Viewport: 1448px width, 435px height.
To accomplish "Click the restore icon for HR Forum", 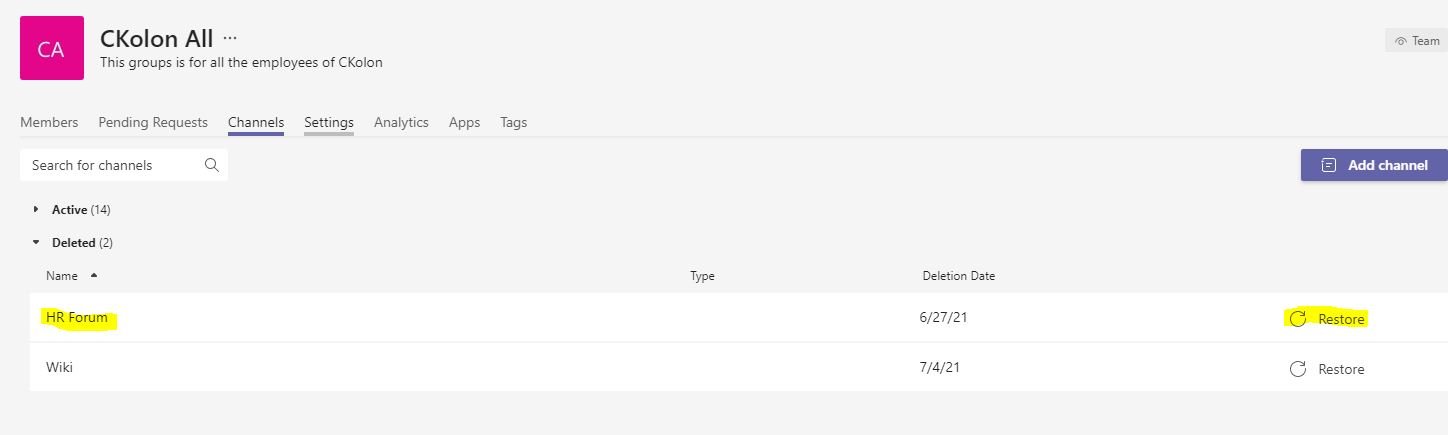I will [1298, 319].
